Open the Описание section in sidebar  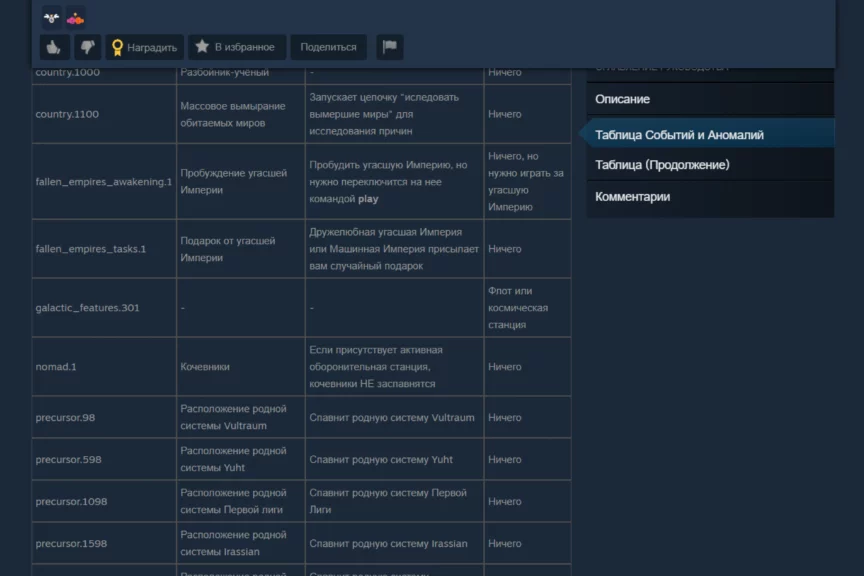pyautogui.click(x=622, y=99)
